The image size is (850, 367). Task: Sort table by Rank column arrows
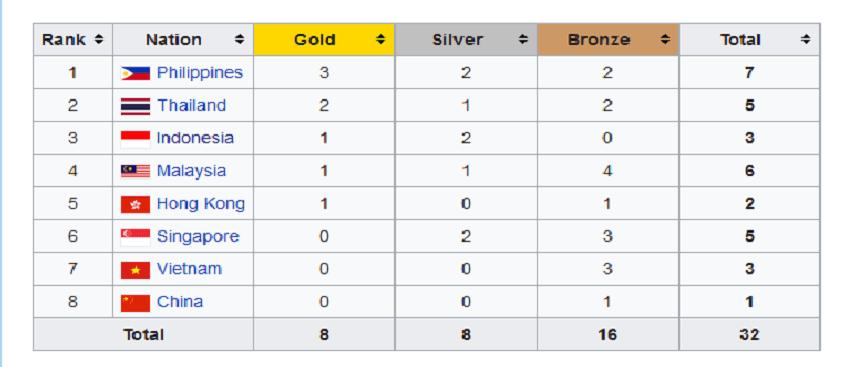(98, 39)
